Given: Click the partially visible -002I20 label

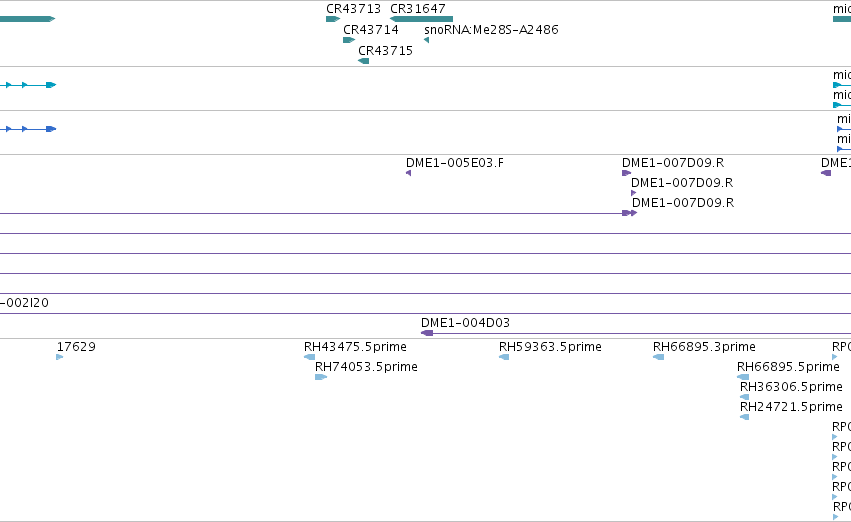Looking at the screenshot, I should (24, 303).
